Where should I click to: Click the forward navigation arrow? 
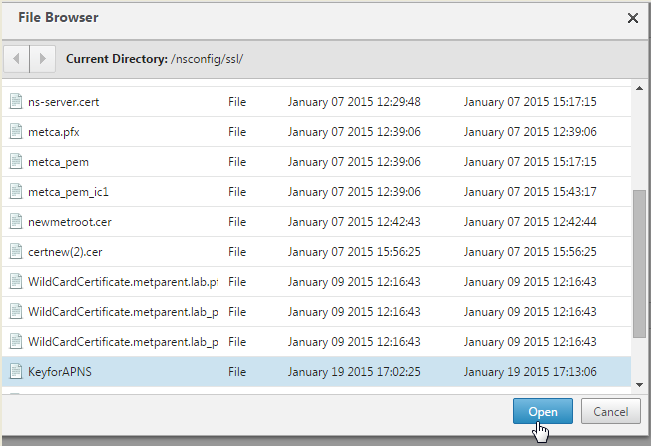42,58
